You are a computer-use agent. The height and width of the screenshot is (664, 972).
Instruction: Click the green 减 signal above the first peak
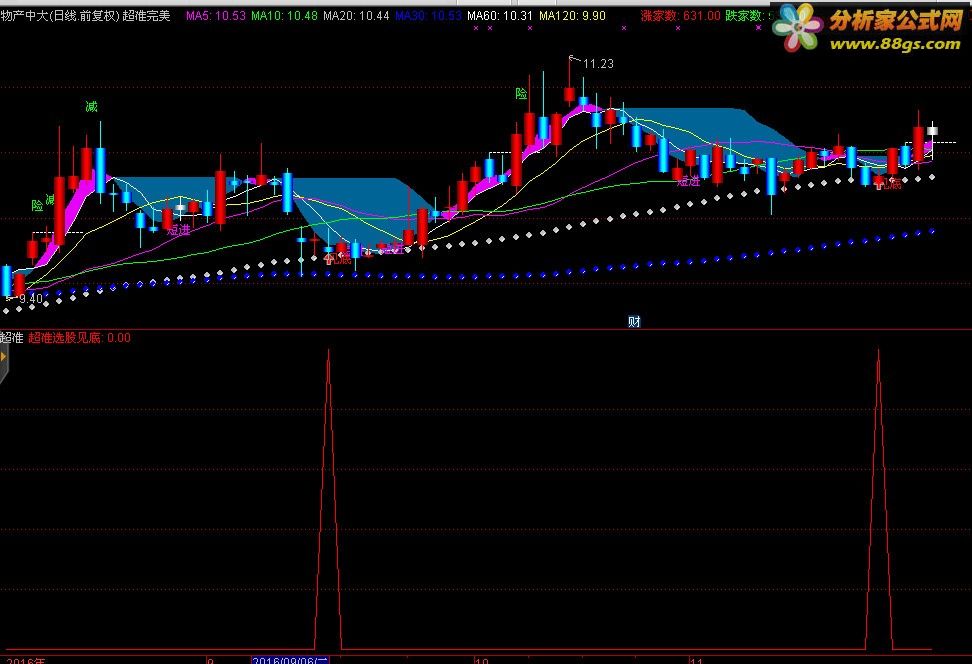(91, 107)
